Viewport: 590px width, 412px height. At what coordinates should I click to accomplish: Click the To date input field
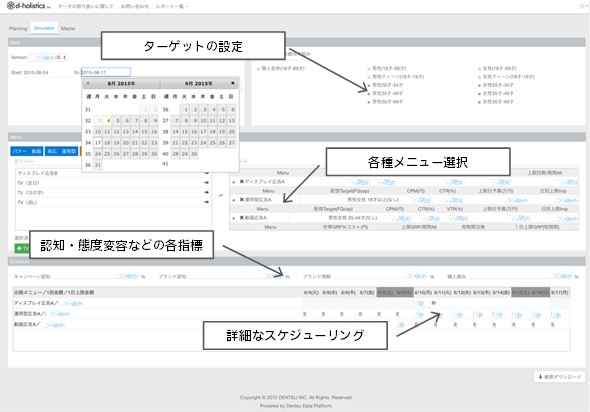point(106,72)
